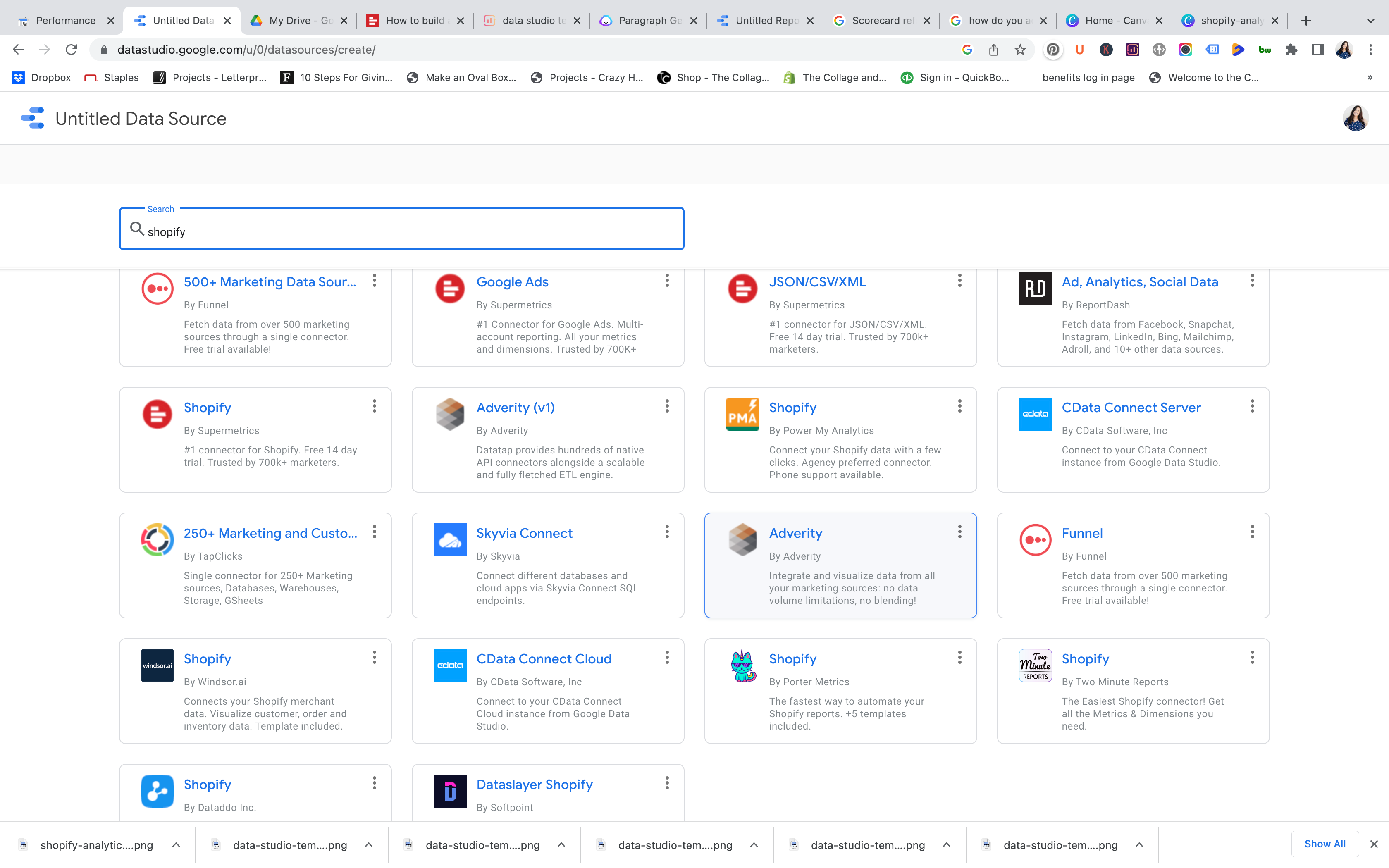Open the JSON/CSV/XML connector link
The width and height of the screenshot is (1389, 868).
(x=817, y=282)
